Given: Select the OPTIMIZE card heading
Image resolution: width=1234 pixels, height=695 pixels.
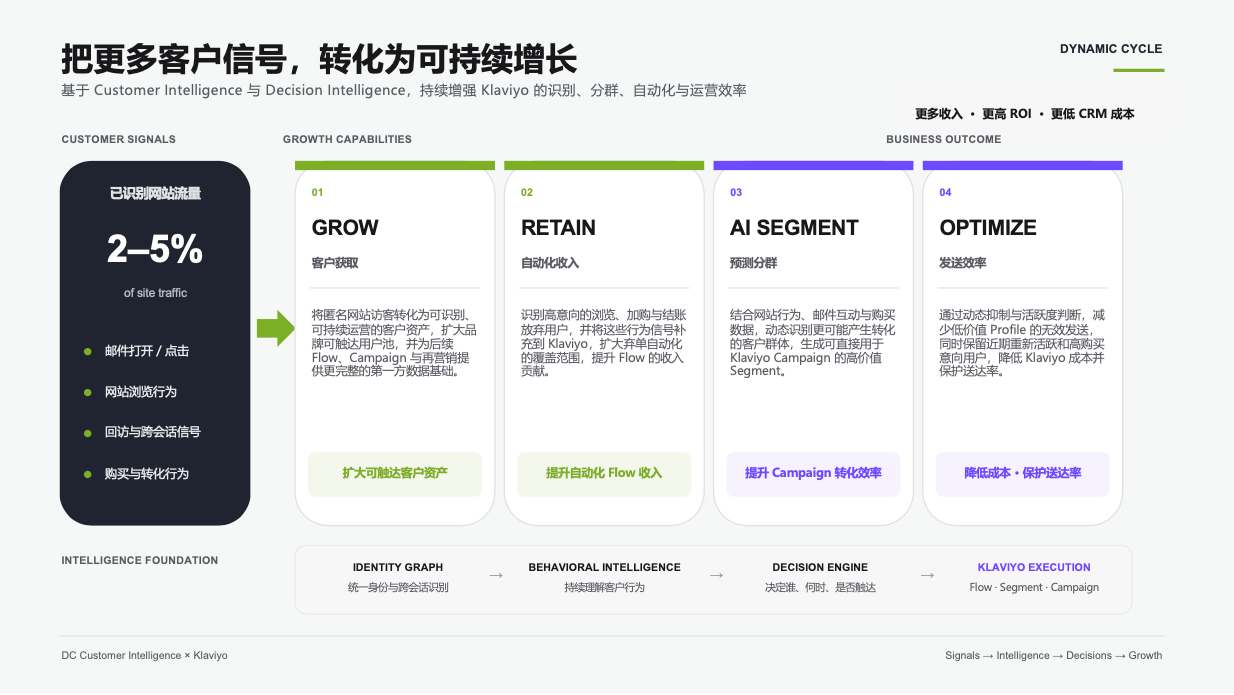Looking at the screenshot, I should (x=988, y=228).
